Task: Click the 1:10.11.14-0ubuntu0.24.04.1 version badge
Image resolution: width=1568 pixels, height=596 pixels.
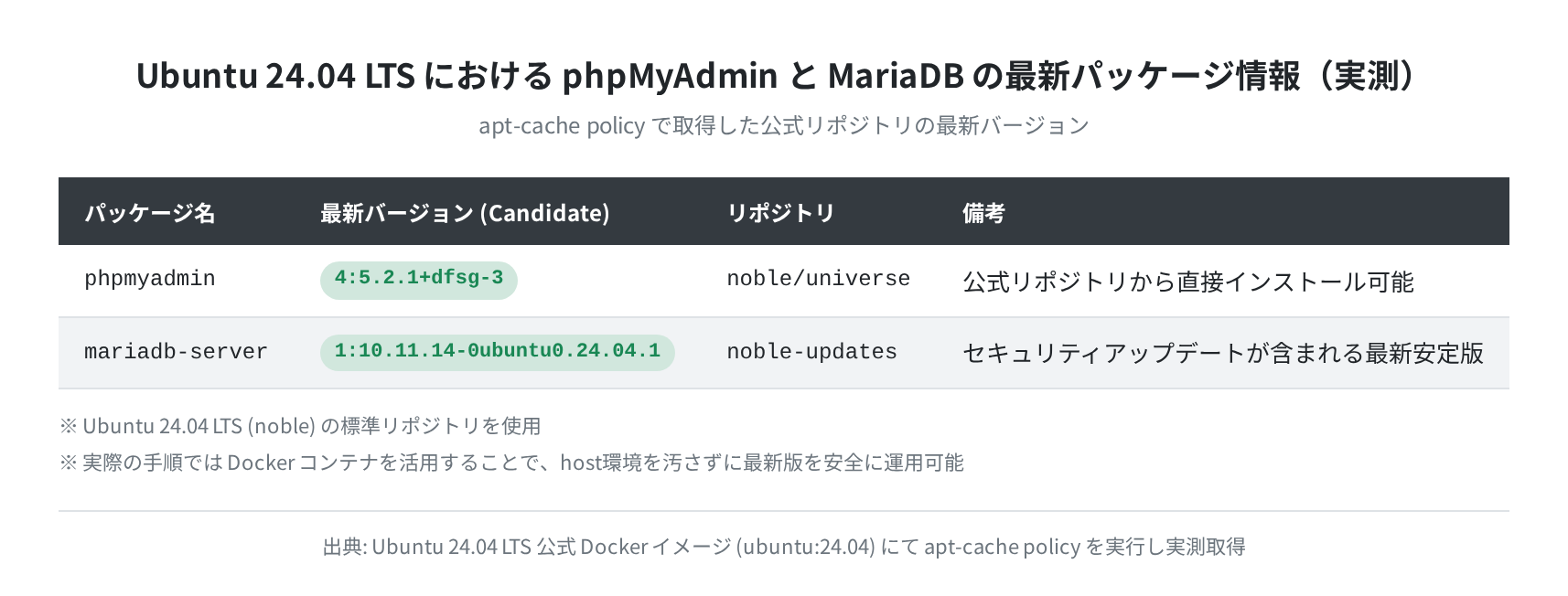Action: 498,352
